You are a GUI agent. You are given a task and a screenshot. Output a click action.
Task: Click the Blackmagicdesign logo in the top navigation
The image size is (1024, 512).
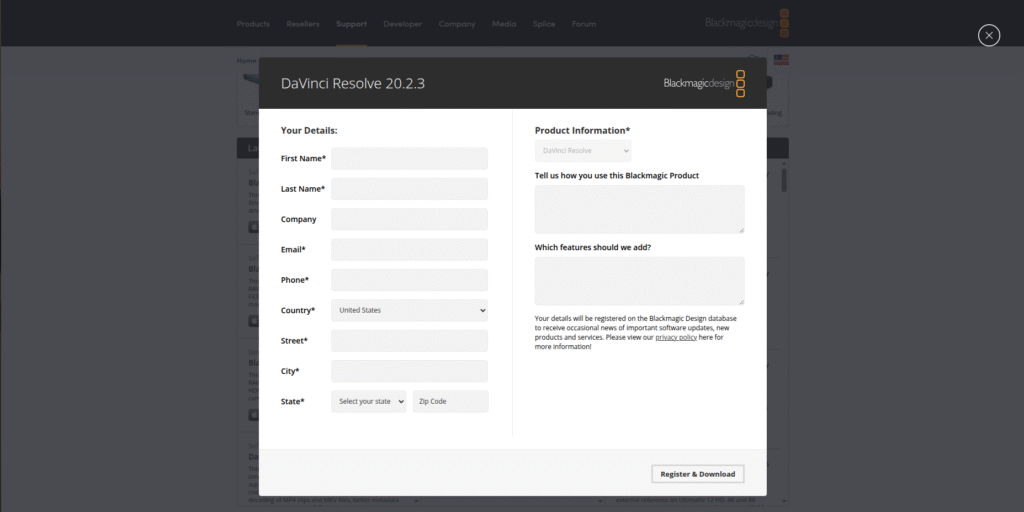coord(747,23)
